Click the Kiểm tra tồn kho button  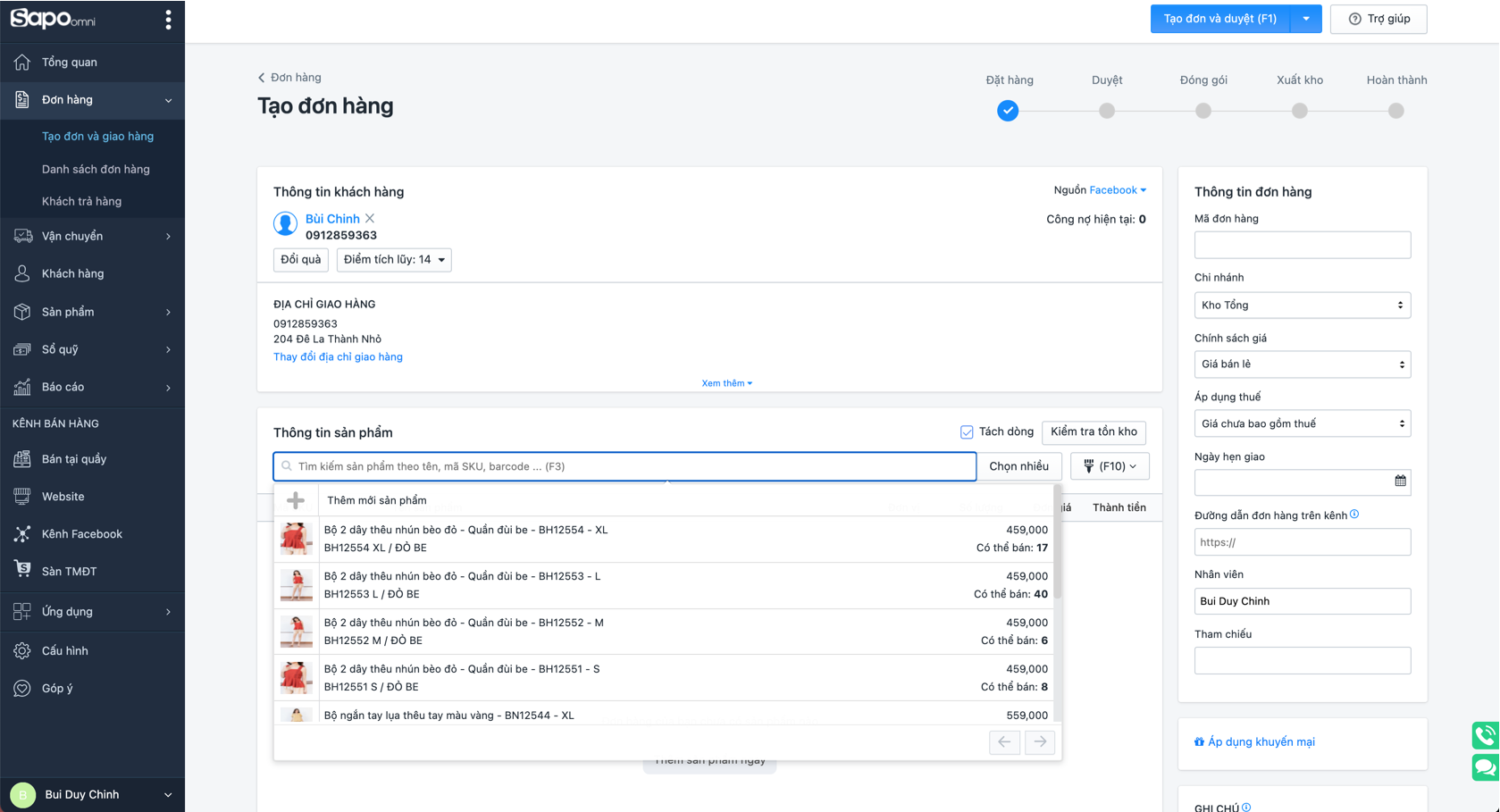(x=1094, y=432)
